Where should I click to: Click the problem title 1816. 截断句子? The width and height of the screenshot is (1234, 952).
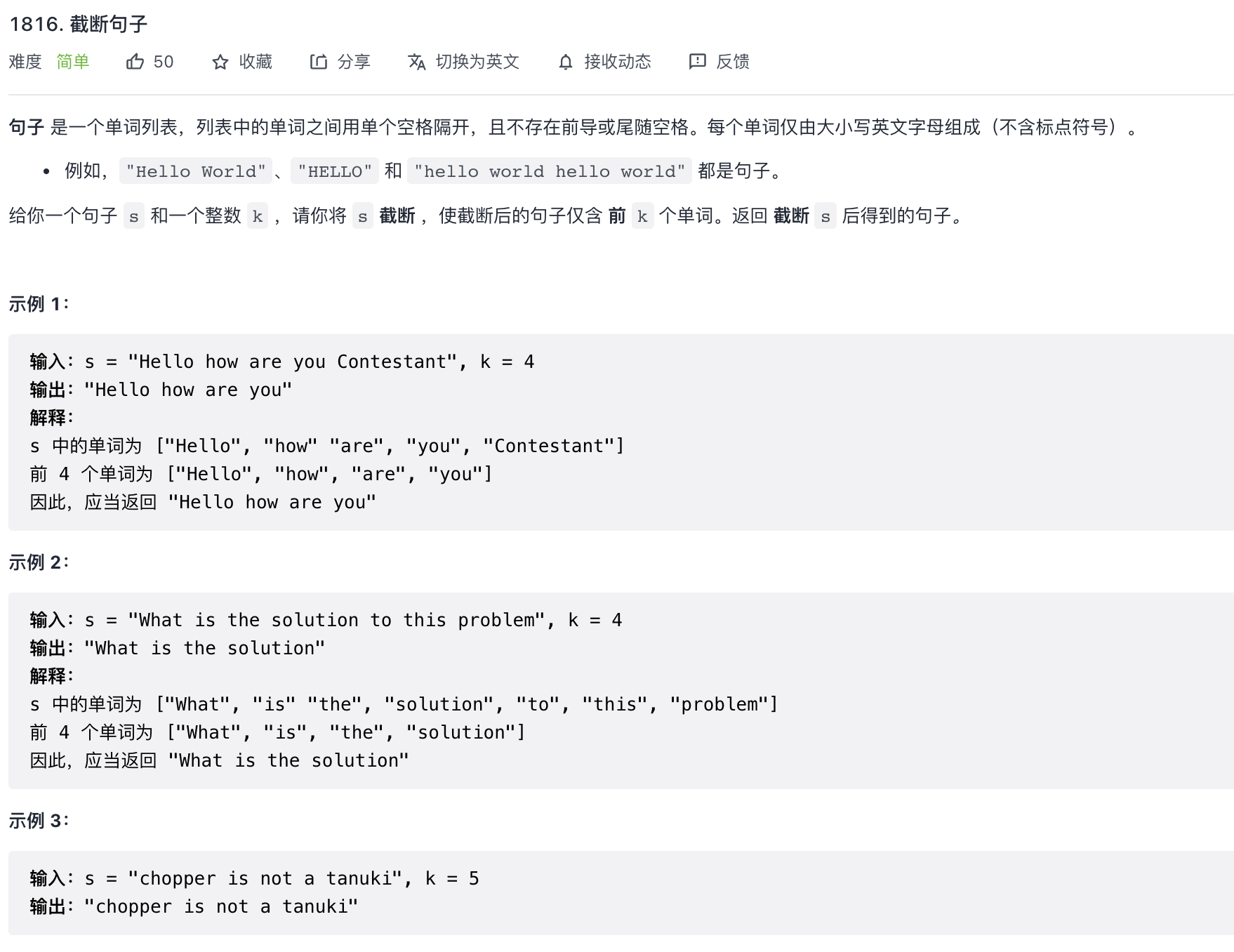79,24
